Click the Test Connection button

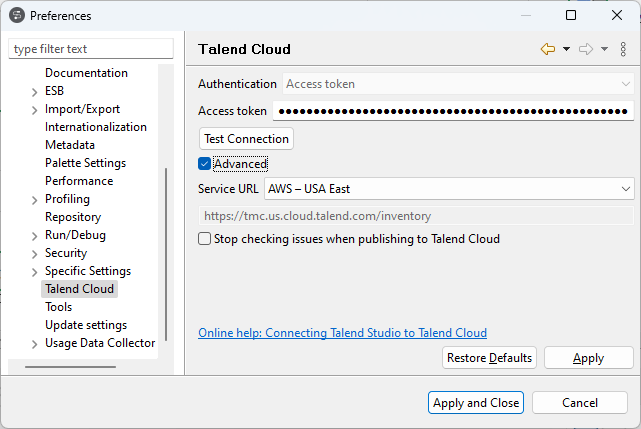pyautogui.click(x=246, y=138)
